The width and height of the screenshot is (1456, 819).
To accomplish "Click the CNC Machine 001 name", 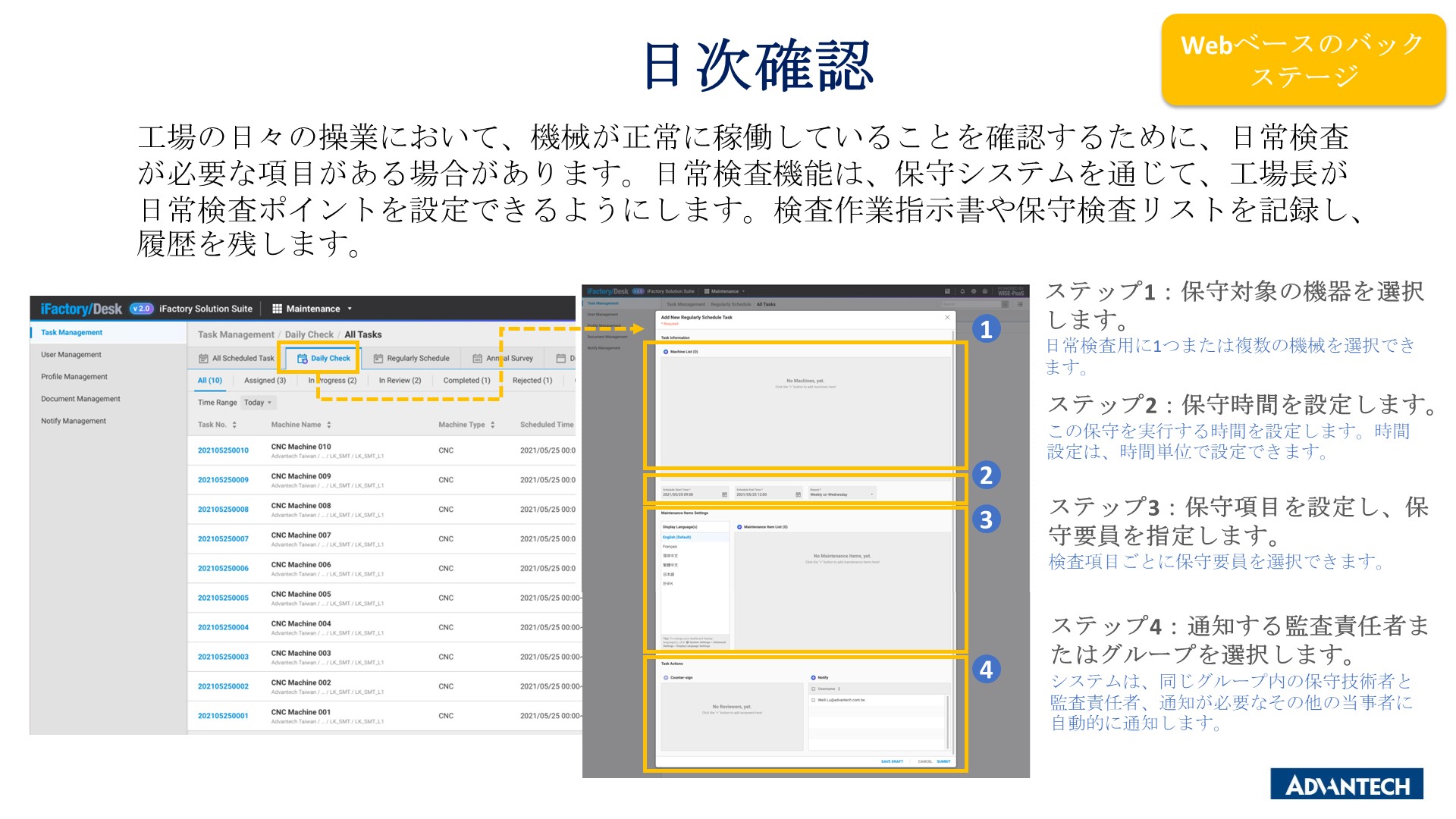I will [x=301, y=712].
